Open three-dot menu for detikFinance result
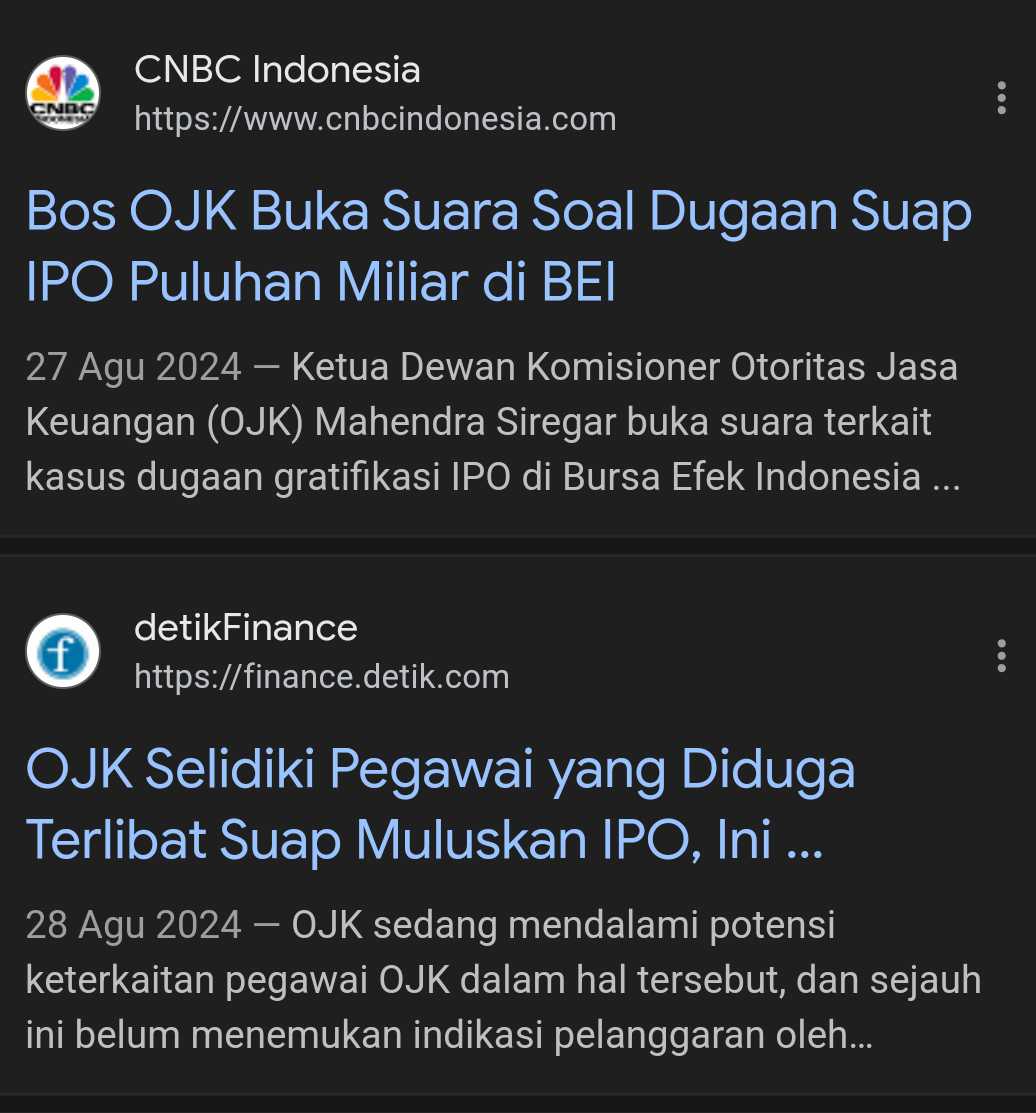1036x1113 pixels. pos(1001,656)
